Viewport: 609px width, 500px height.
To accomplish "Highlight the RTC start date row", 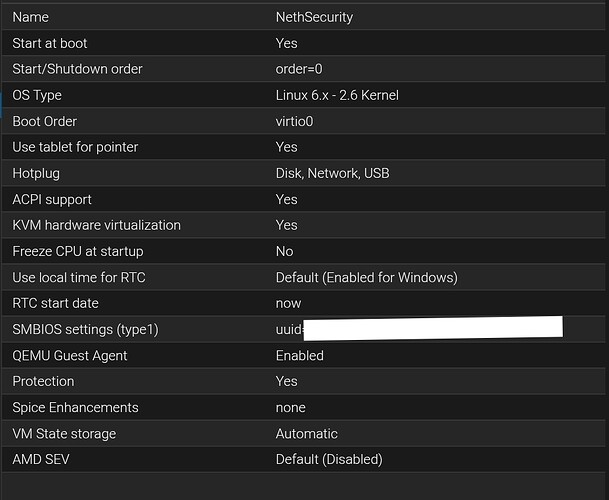I will click(55, 303).
